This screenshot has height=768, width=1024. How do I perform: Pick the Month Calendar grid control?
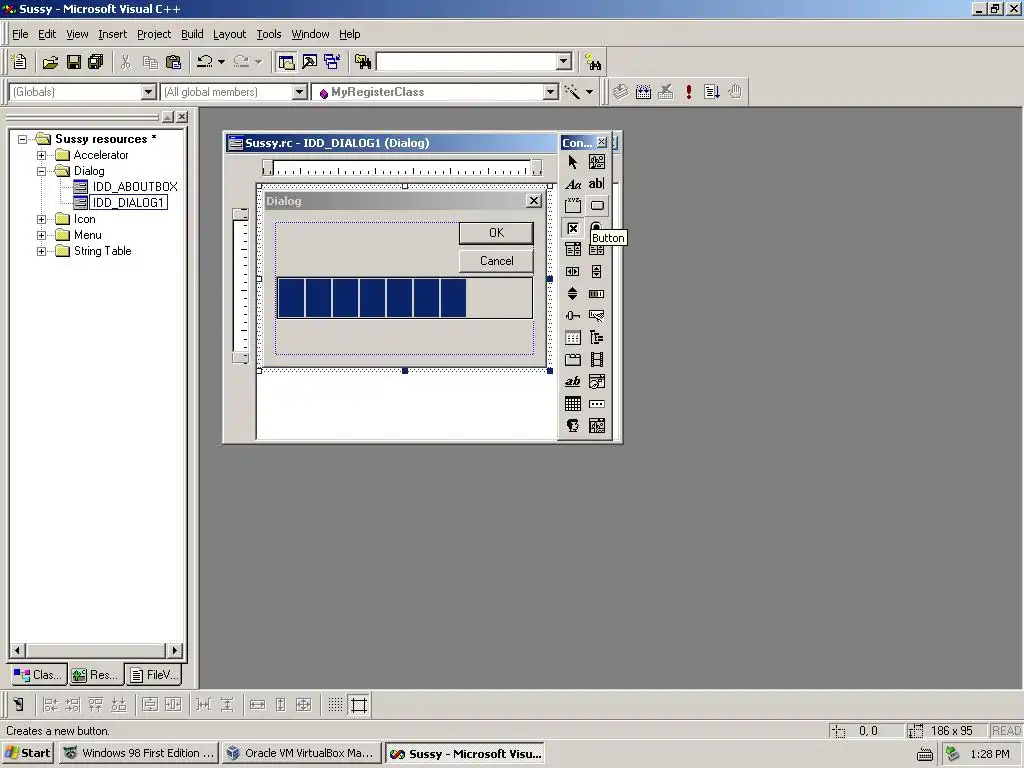coord(573,404)
